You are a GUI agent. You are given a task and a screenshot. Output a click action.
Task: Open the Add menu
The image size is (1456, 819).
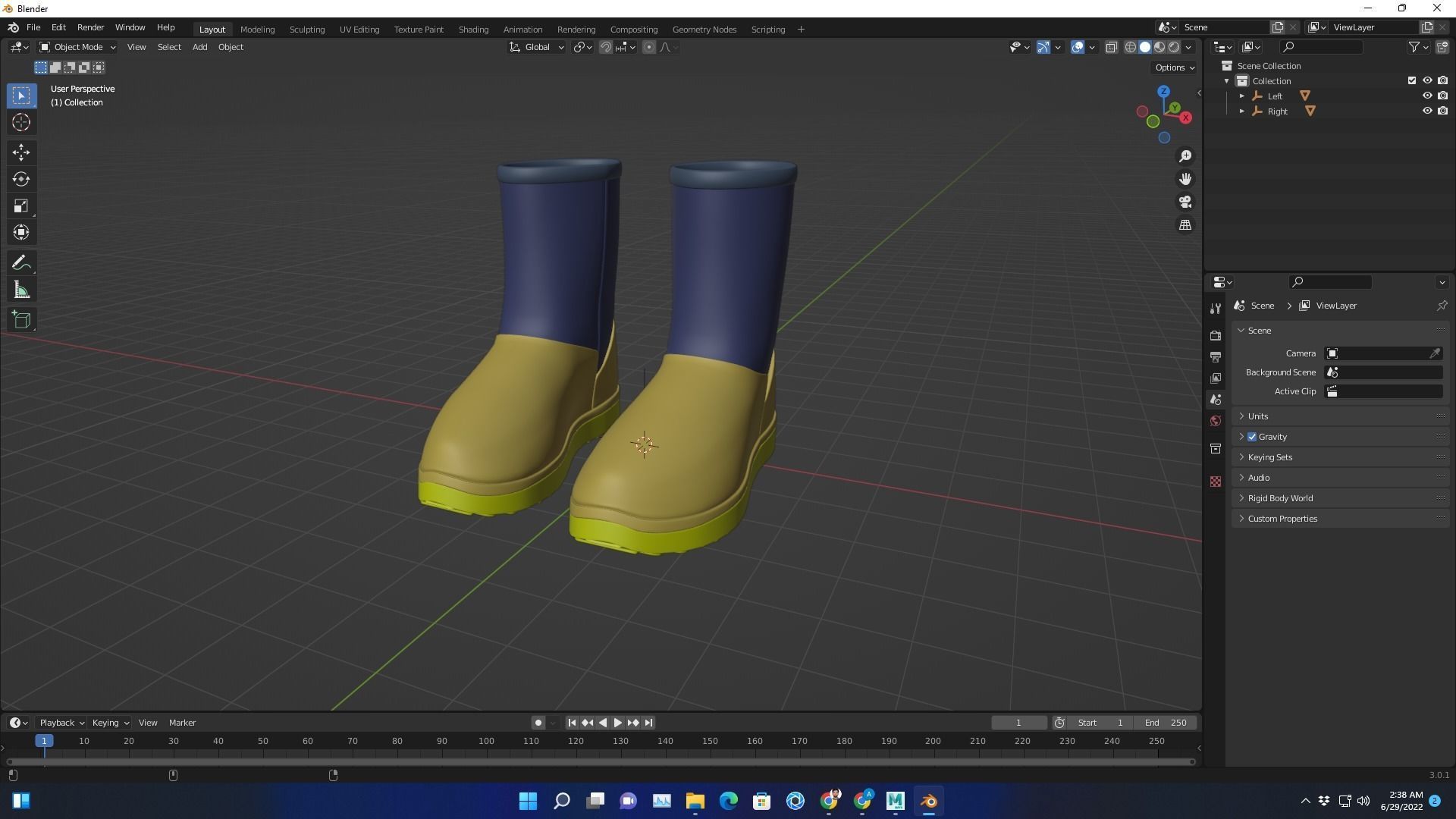tap(199, 47)
